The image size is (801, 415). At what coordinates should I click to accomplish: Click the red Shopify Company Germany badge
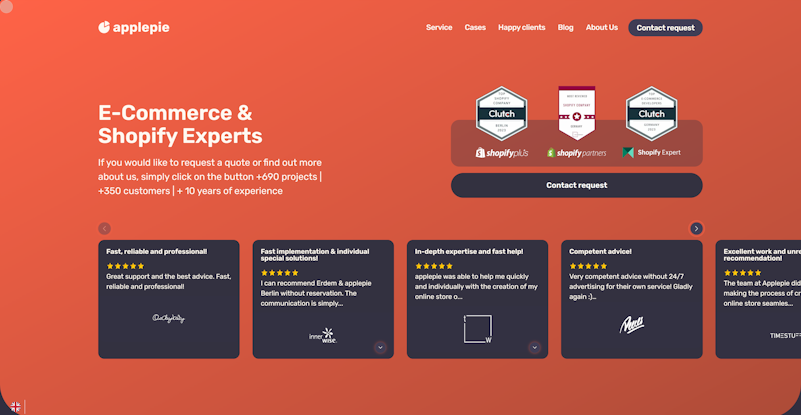[x=577, y=113]
